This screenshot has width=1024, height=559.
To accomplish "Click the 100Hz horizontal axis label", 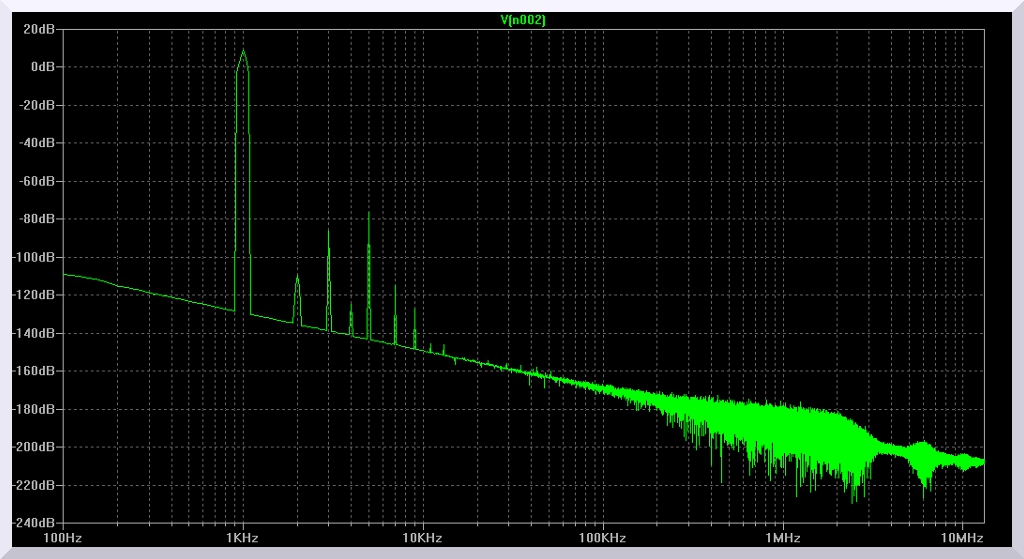I will [x=62, y=538].
